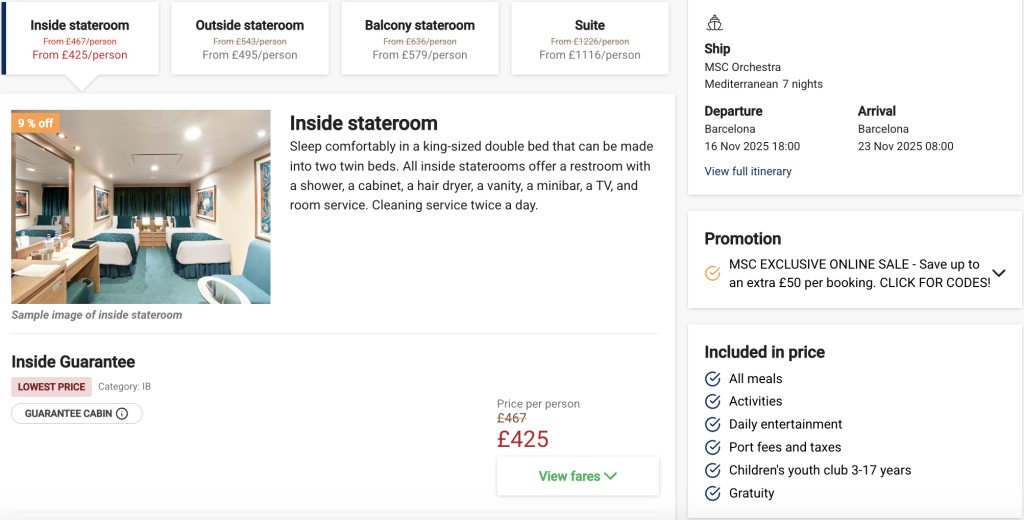Click the Gratuity check icon
Image resolution: width=1024 pixels, height=520 pixels.
coord(712,493)
